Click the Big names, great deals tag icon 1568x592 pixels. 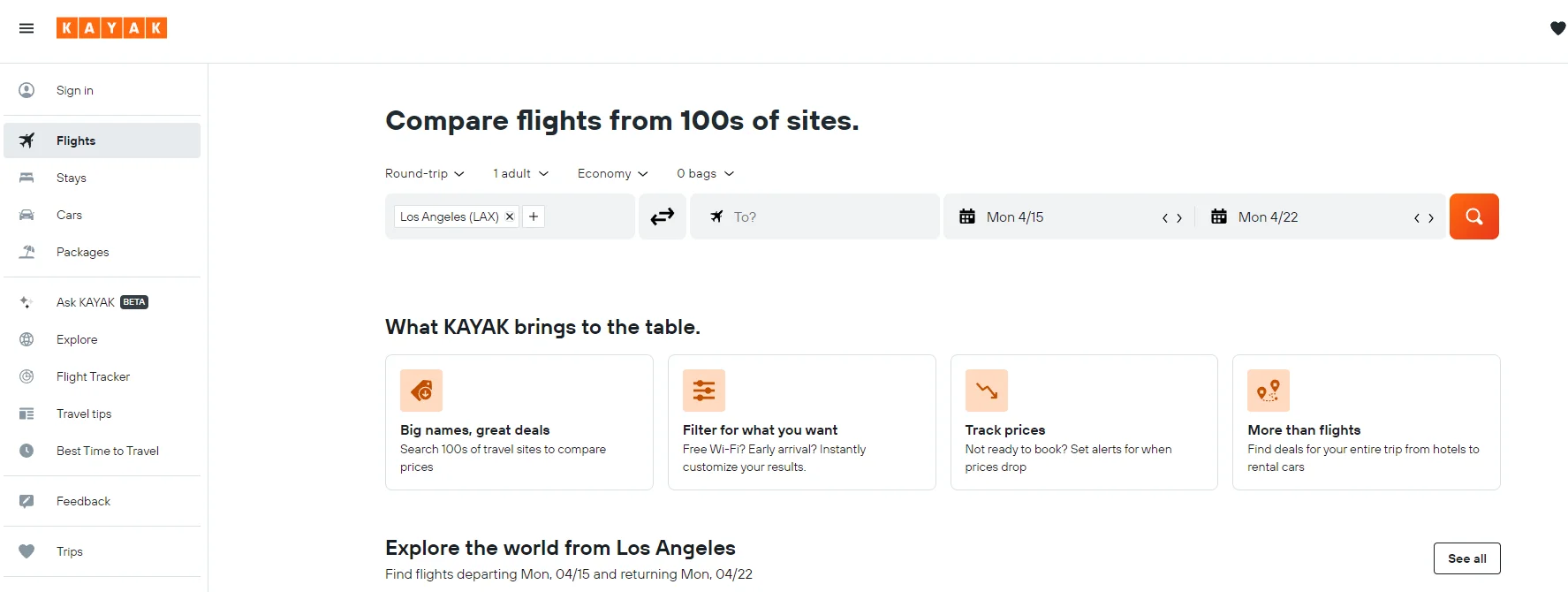pyautogui.click(x=421, y=391)
